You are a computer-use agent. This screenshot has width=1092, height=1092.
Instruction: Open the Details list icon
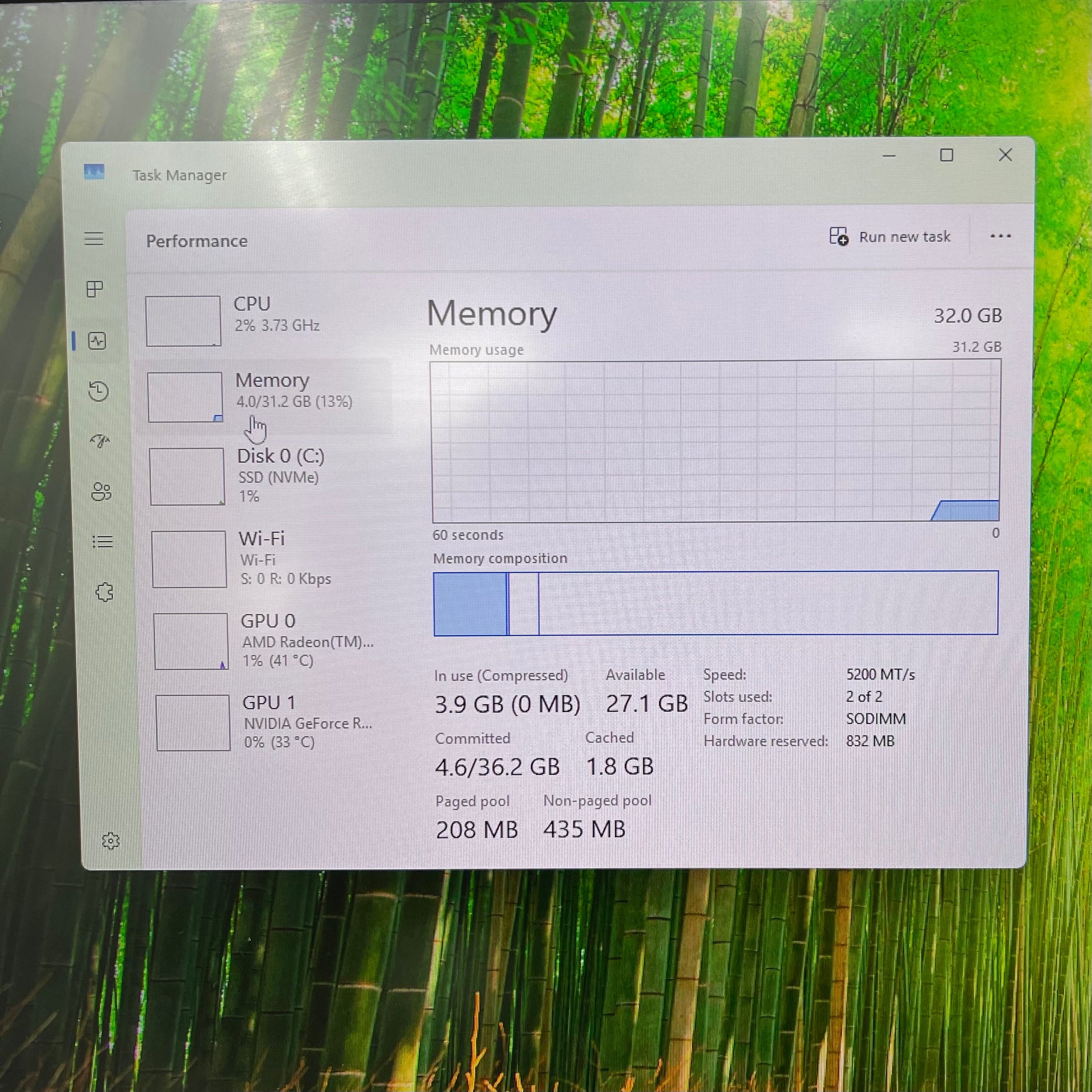point(102,542)
